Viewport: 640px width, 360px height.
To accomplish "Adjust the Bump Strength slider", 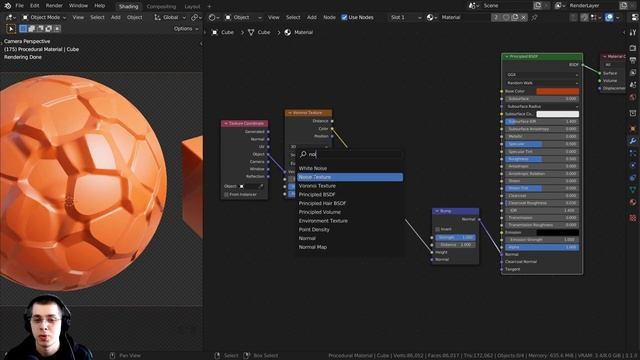I will 455,237.
